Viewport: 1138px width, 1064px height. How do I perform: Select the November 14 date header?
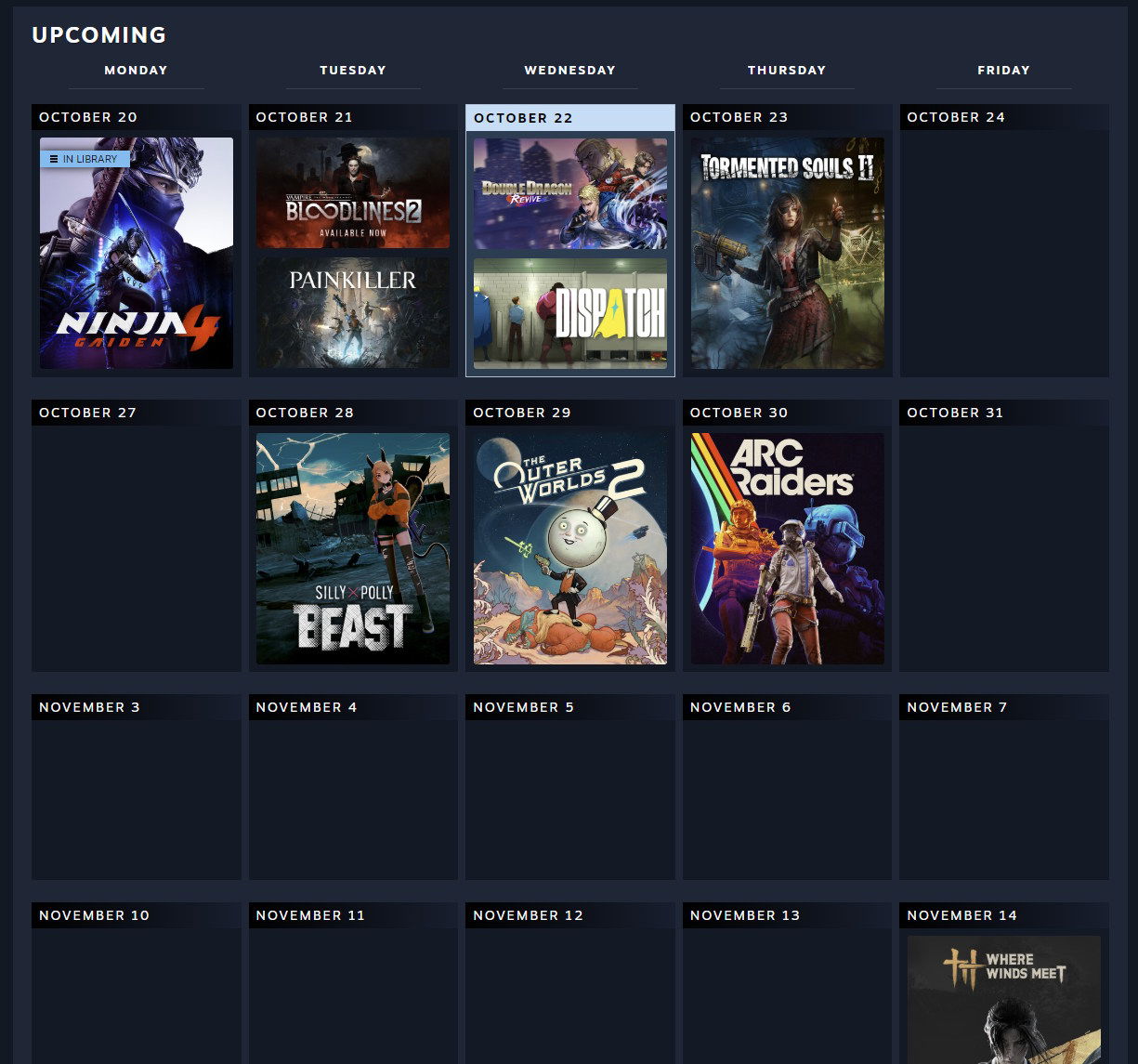coord(1003,915)
